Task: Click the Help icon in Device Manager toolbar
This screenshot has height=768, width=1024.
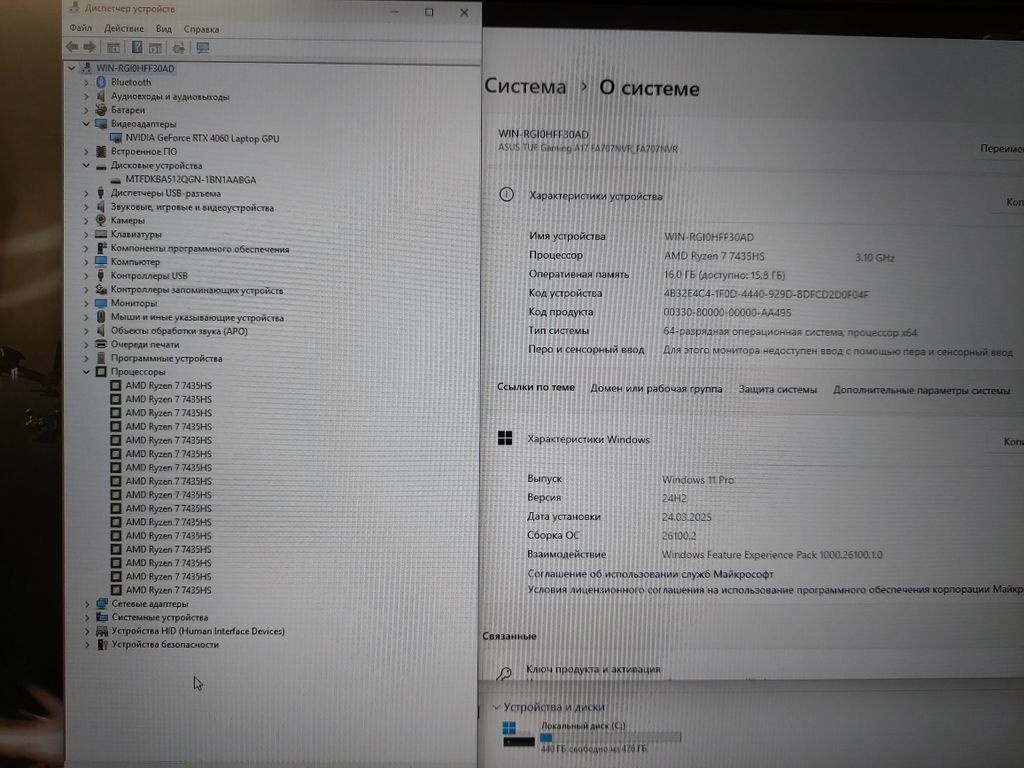Action: coord(137,47)
